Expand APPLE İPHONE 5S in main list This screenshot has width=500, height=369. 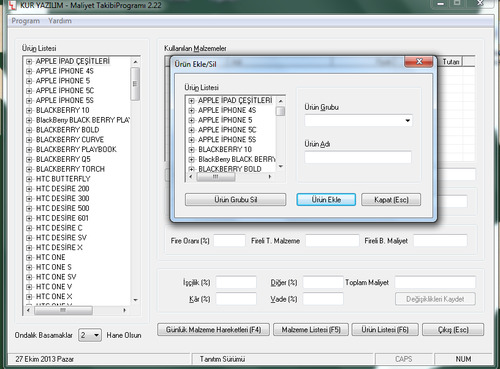(29, 100)
